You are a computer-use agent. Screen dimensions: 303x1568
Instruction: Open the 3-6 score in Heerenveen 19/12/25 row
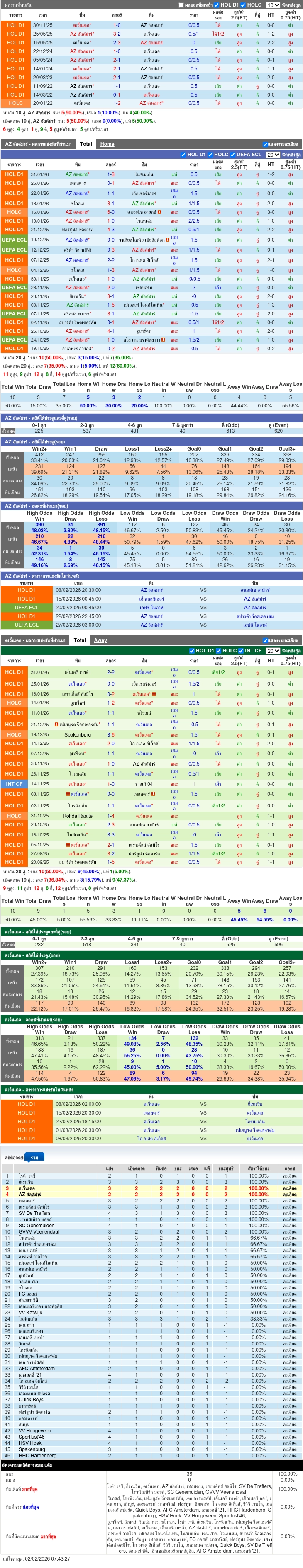tap(110, 735)
